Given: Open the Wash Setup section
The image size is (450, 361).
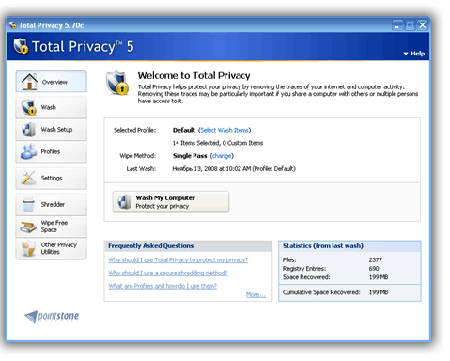Looking at the screenshot, I should tap(51, 129).
